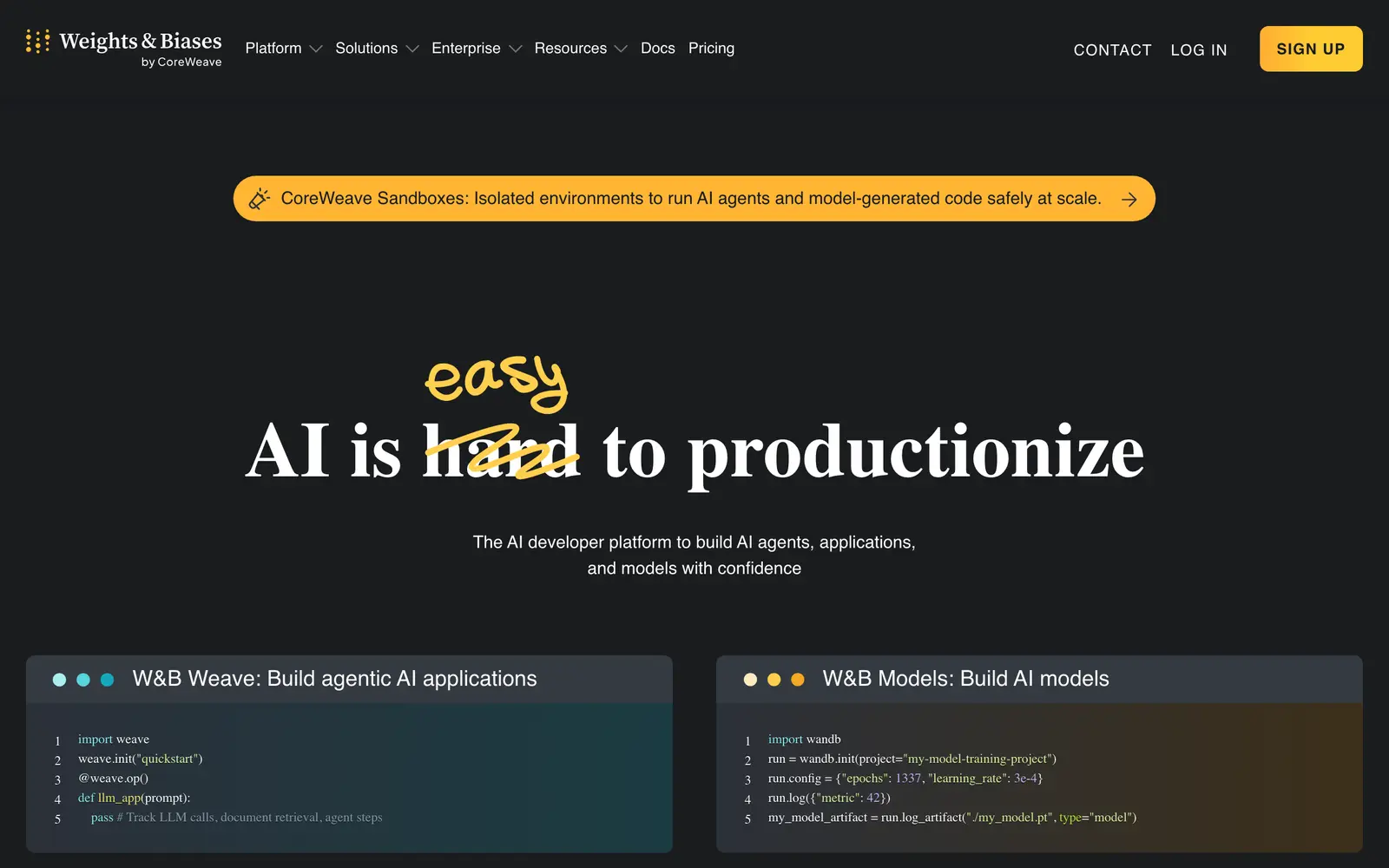
Task: Expand the Solutions menu chevron
Action: pos(412,49)
